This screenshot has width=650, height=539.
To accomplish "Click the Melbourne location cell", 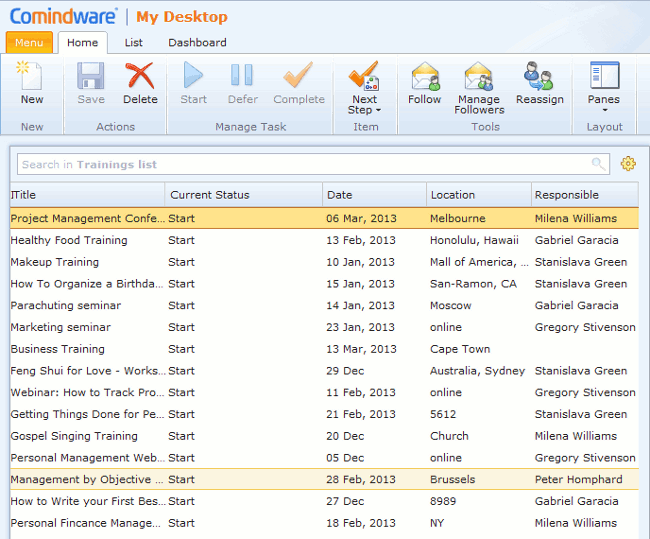I will point(457,219).
